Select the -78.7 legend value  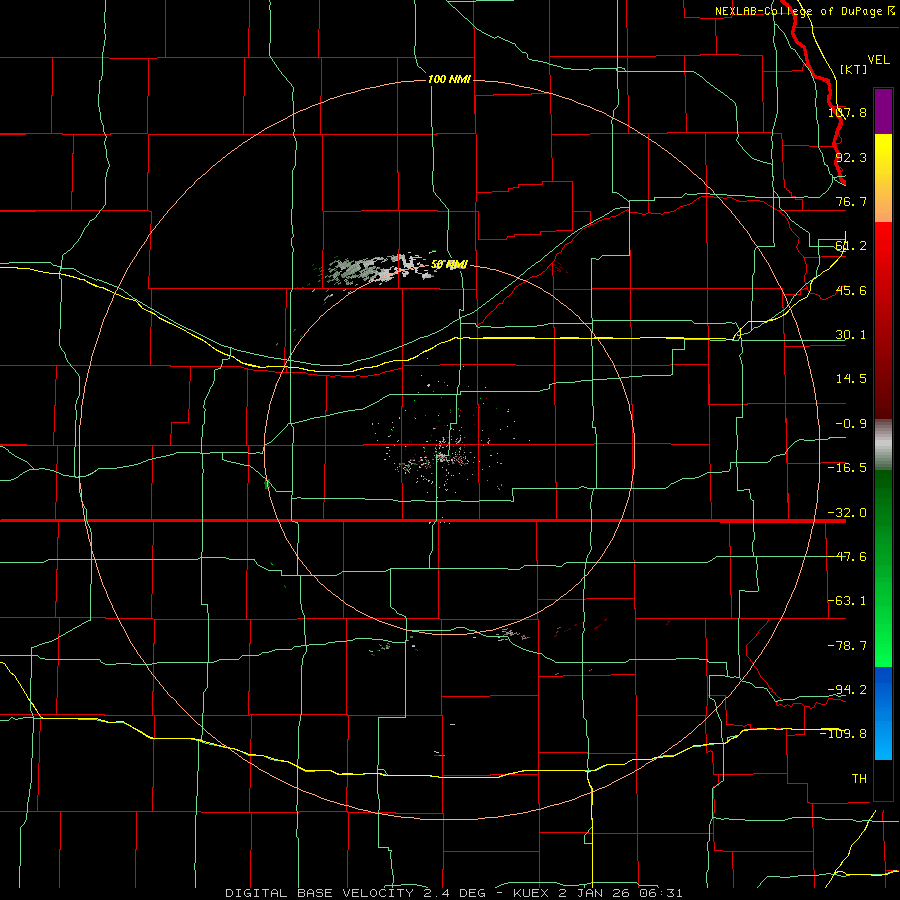(x=847, y=646)
